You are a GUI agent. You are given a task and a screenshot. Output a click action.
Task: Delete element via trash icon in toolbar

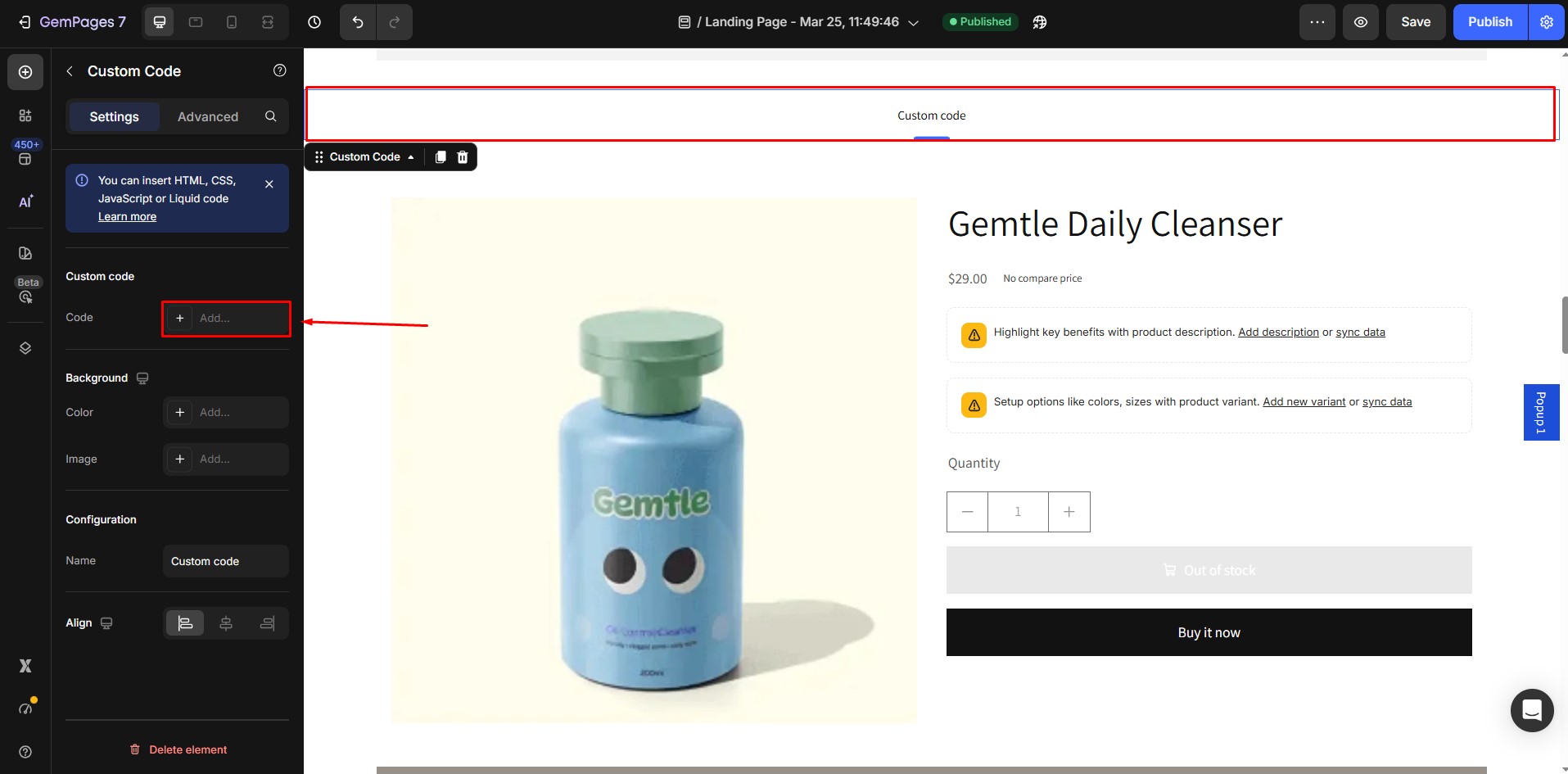(463, 156)
